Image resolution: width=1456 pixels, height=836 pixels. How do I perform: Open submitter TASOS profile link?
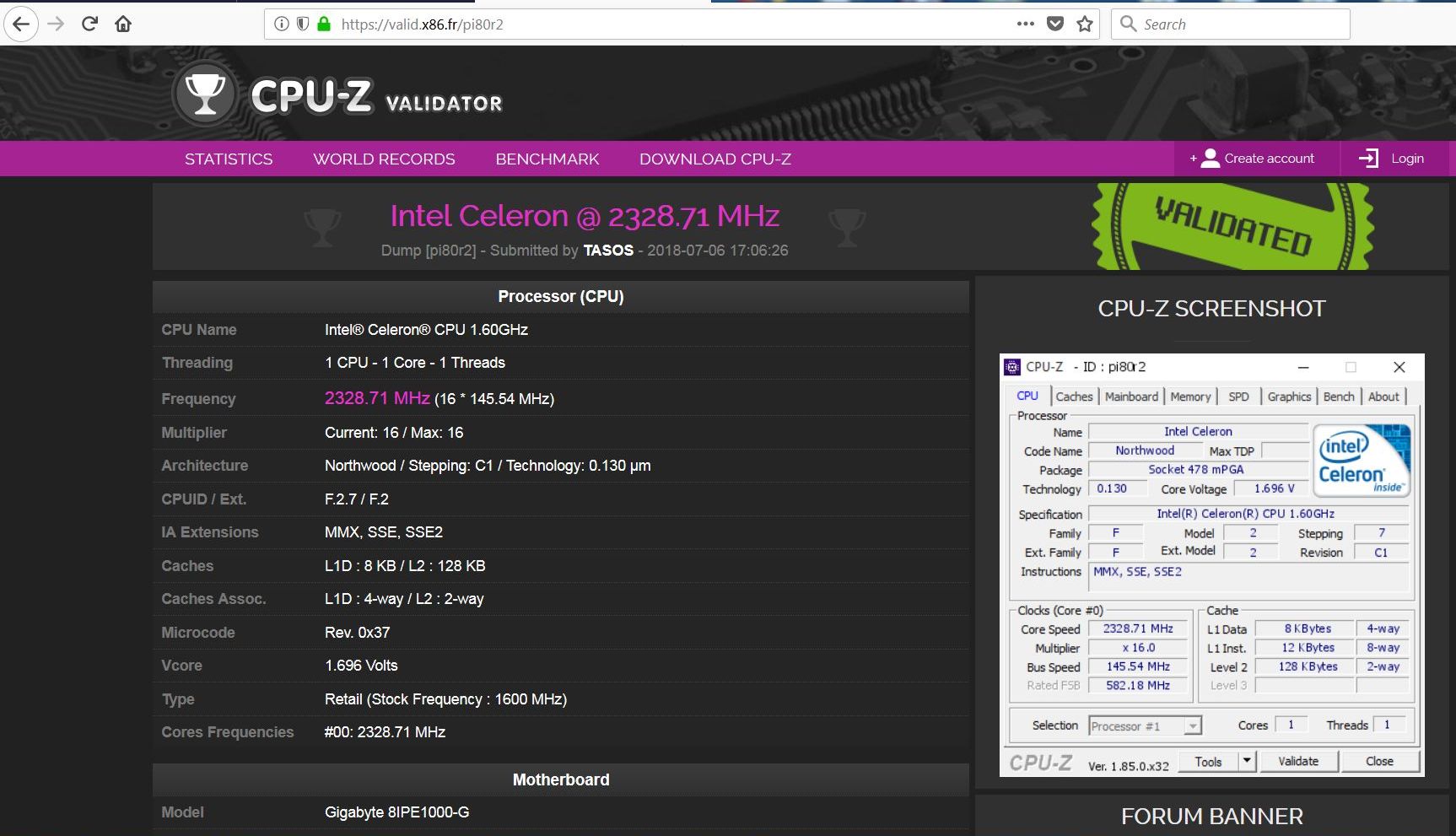click(608, 251)
